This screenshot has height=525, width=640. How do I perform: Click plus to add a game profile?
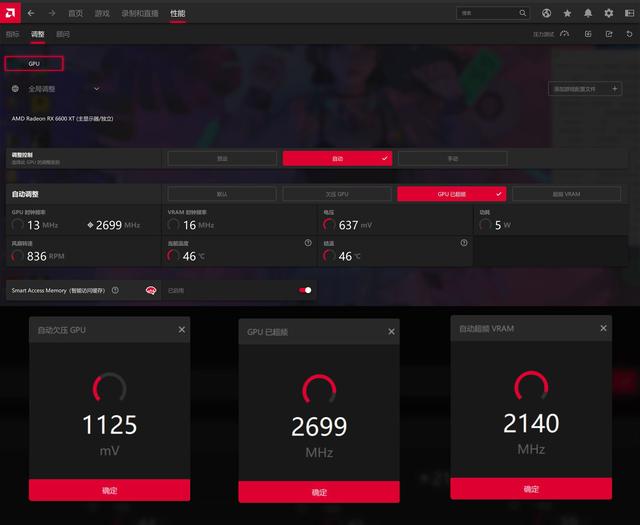click(615, 89)
